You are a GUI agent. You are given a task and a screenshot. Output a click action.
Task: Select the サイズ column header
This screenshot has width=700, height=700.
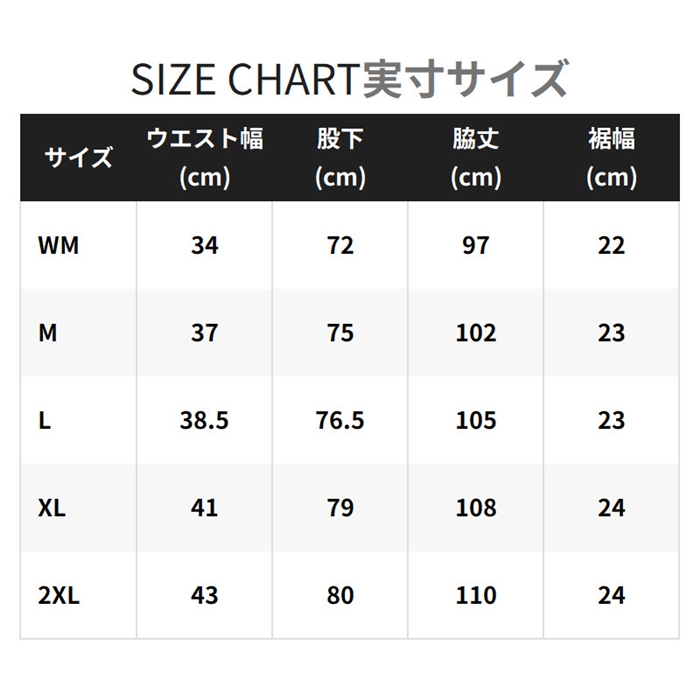78,158
